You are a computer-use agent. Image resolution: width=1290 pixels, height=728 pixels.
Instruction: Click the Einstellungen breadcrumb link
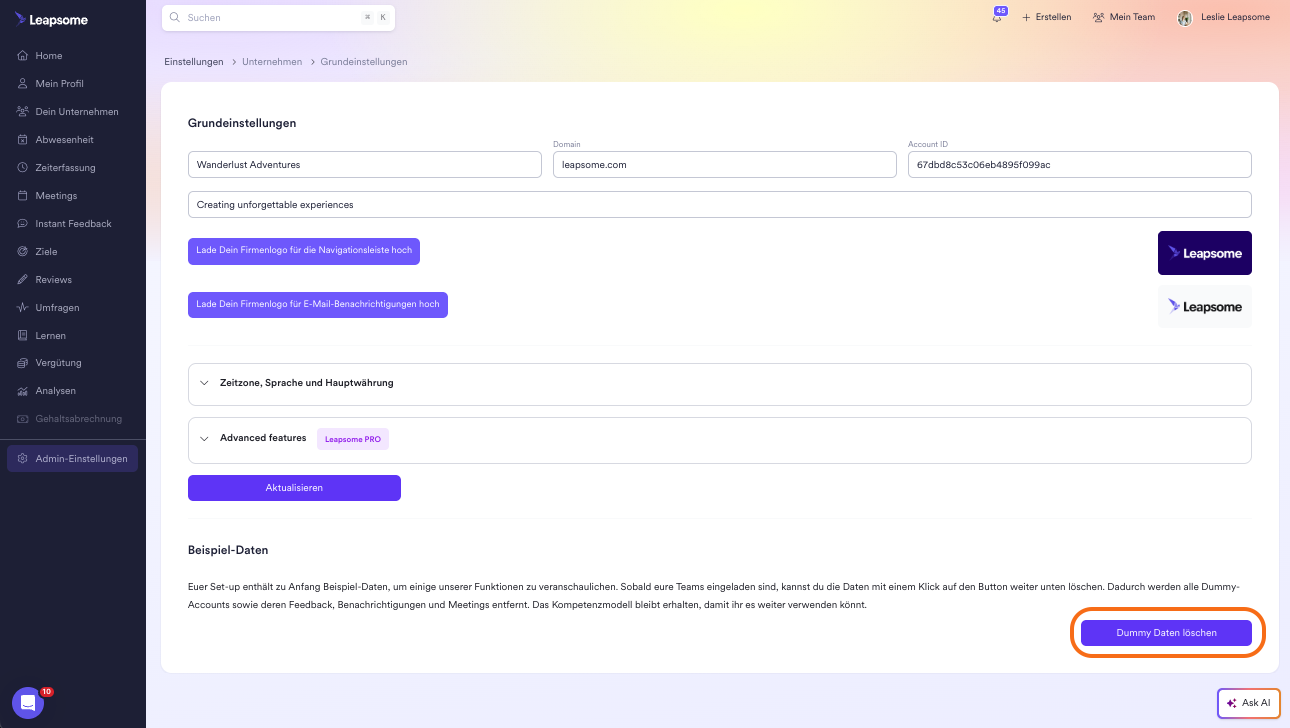(194, 62)
